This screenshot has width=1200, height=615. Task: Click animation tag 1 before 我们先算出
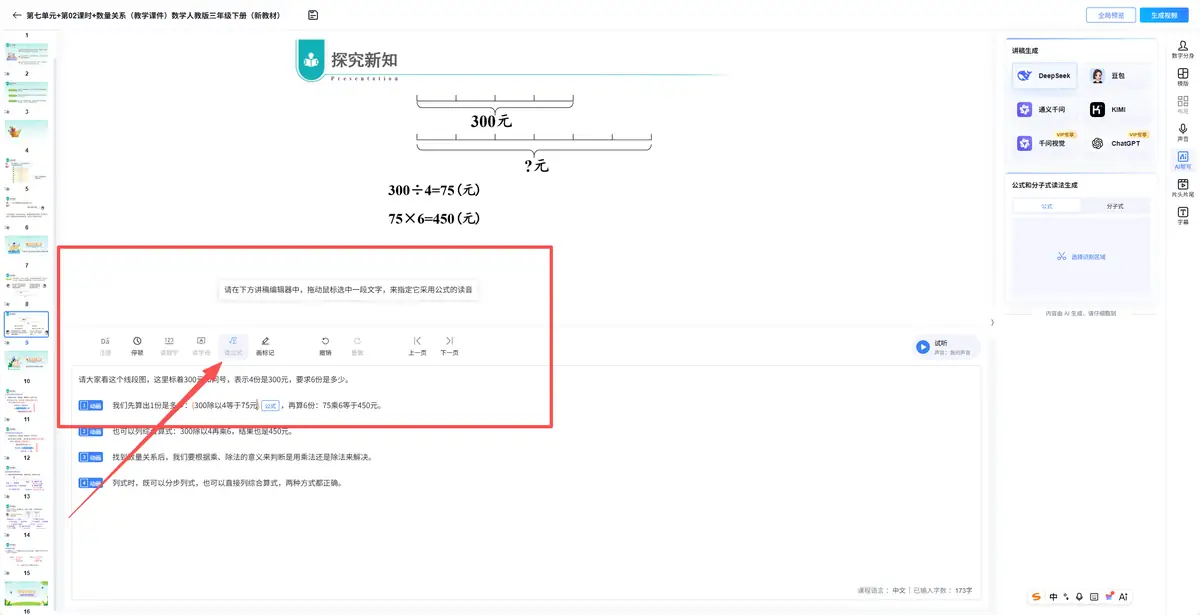click(x=92, y=405)
